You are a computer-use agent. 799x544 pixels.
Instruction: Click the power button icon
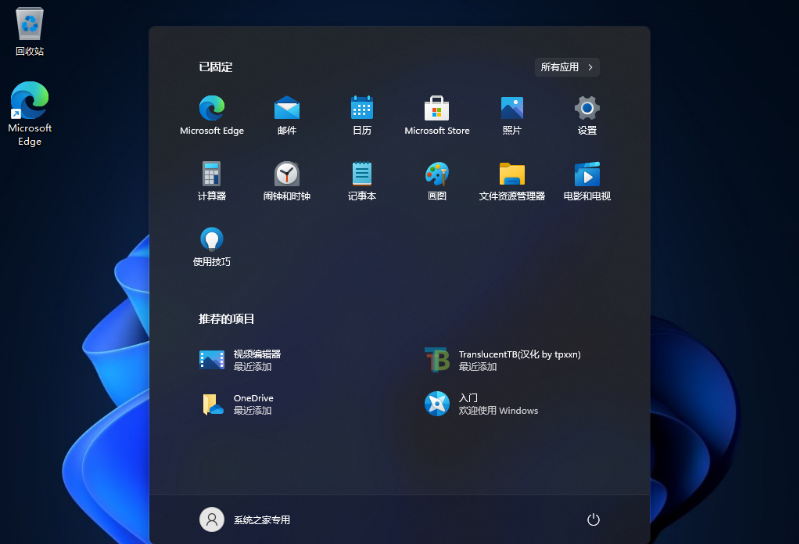tap(593, 520)
